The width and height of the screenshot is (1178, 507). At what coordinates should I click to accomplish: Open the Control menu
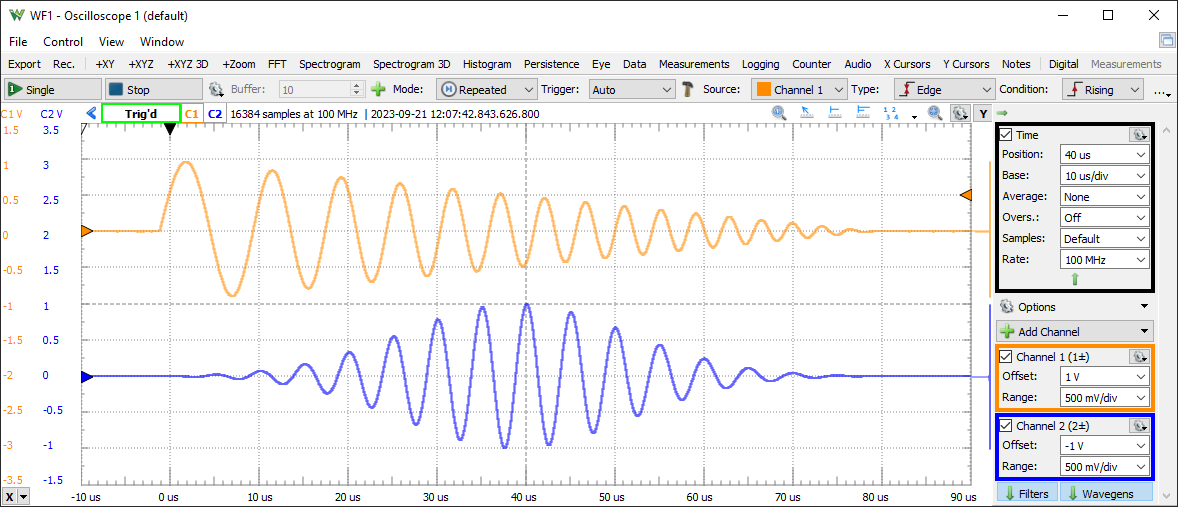pyautogui.click(x=63, y=42)
